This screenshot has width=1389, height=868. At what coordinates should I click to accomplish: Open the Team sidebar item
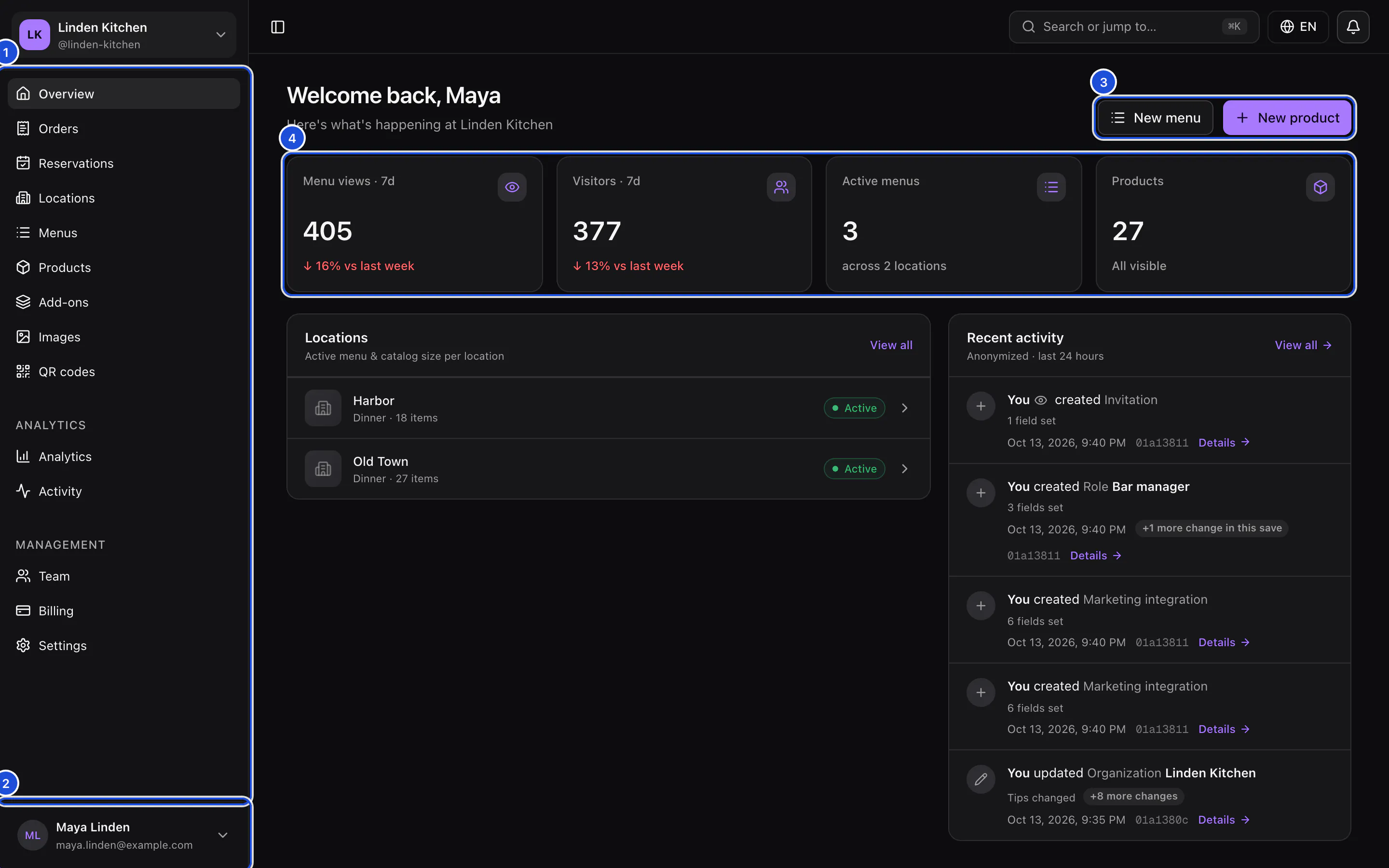pos(124,576)
